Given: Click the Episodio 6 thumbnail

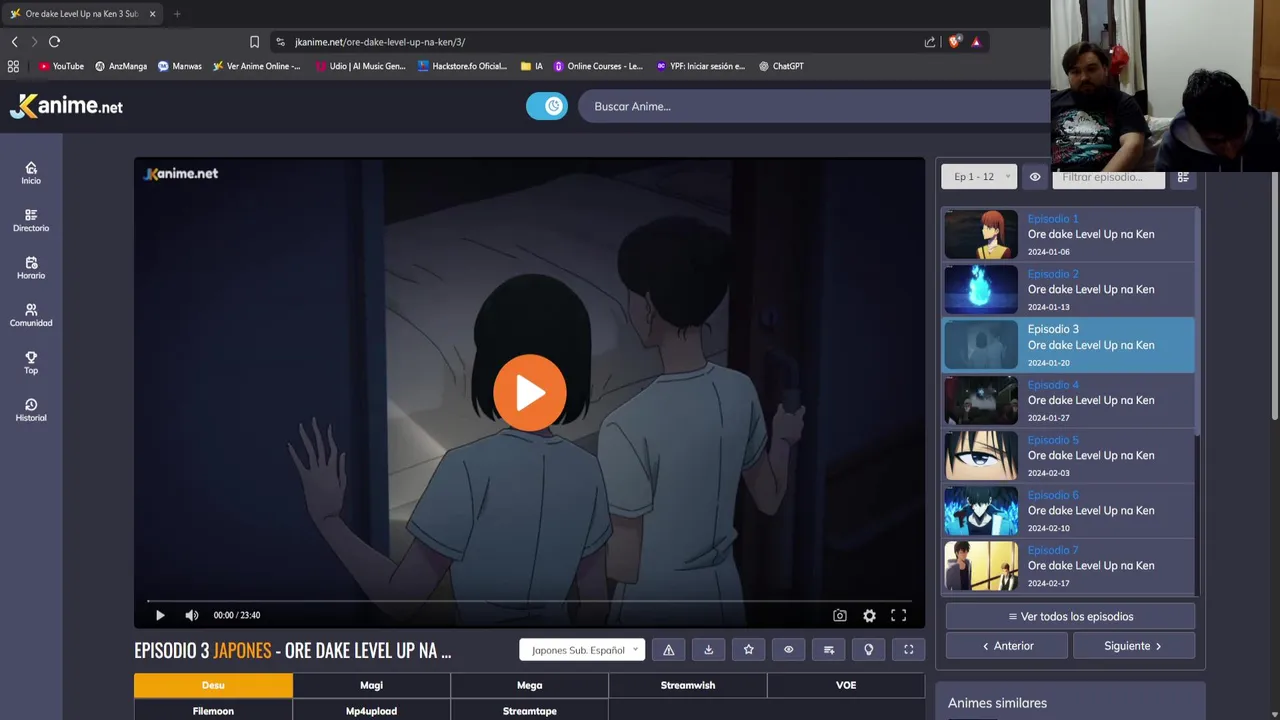Looking at the screenshot, I should 981,510.
